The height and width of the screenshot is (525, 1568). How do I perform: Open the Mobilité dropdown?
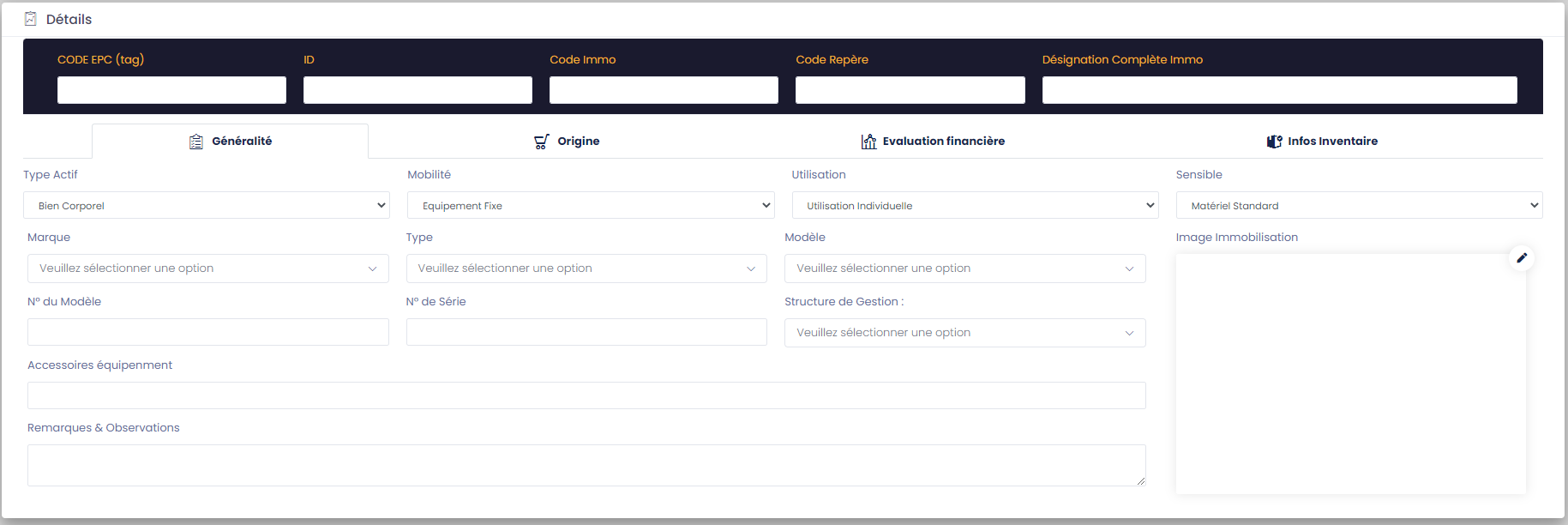(591, 205)
